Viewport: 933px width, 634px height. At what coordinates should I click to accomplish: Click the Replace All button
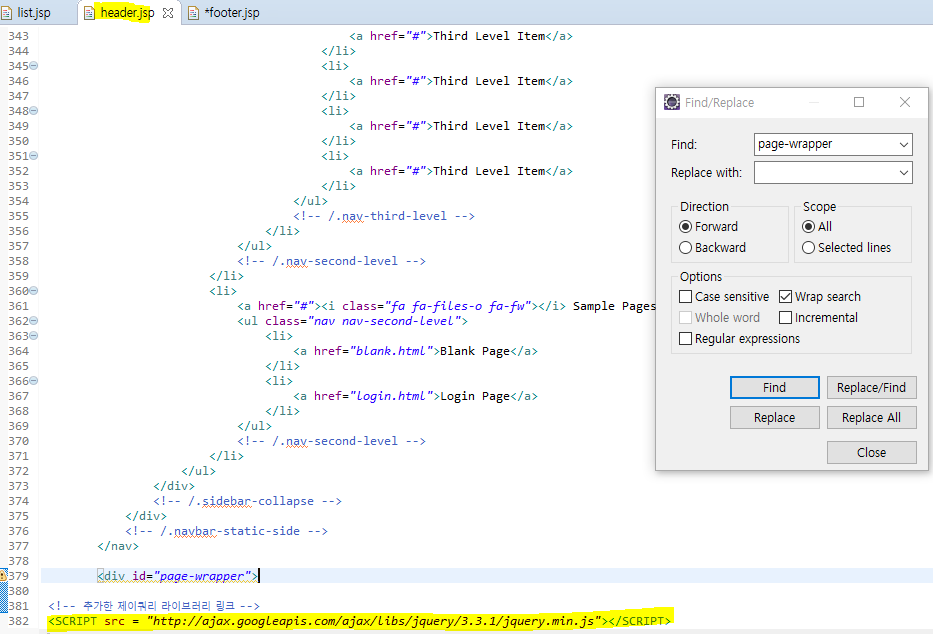tap(871, 418)
